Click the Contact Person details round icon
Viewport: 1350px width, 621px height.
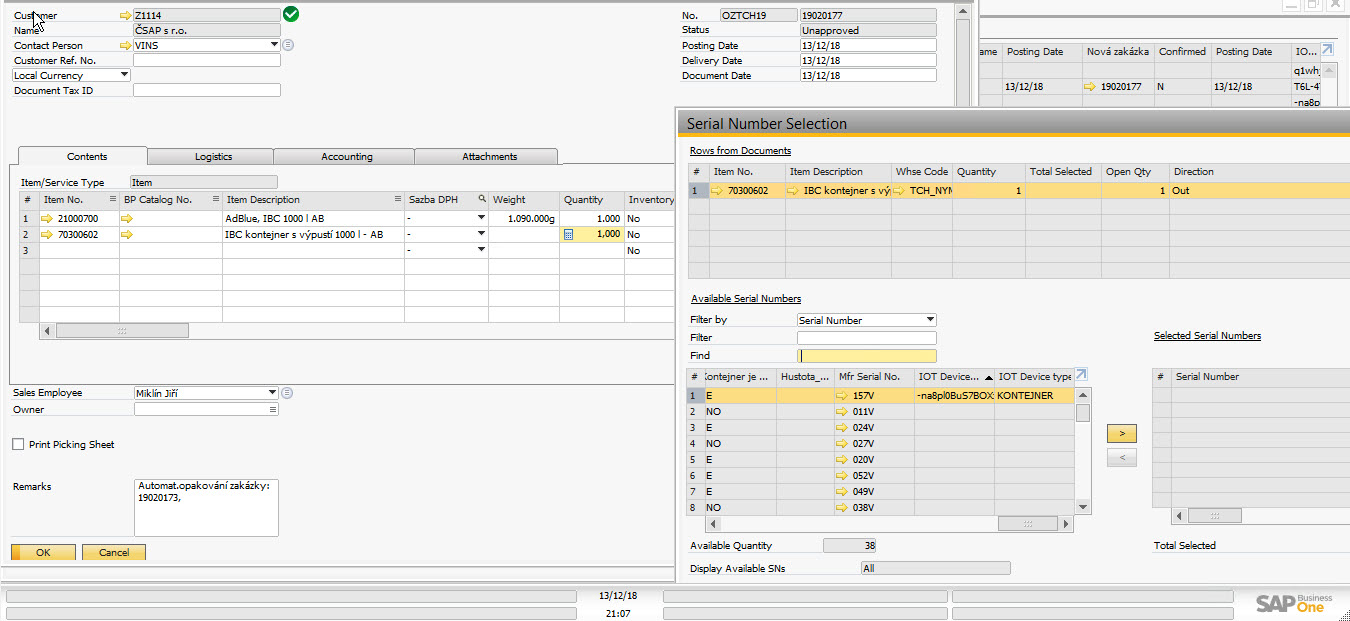[x=288, y=45]
